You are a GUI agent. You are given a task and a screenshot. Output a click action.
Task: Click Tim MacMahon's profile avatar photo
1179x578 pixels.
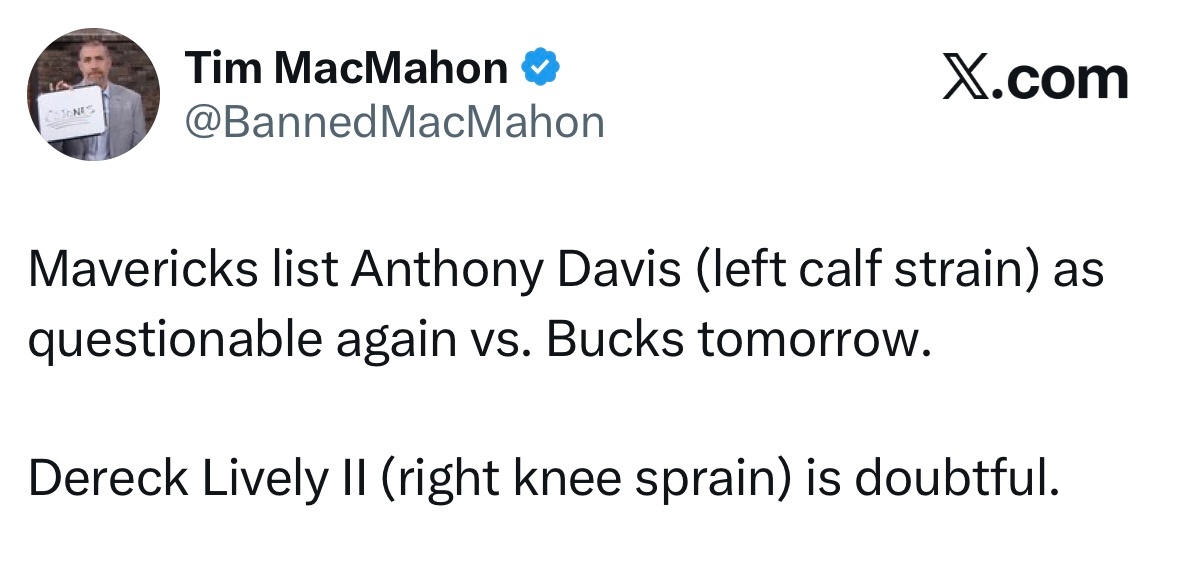93,93
